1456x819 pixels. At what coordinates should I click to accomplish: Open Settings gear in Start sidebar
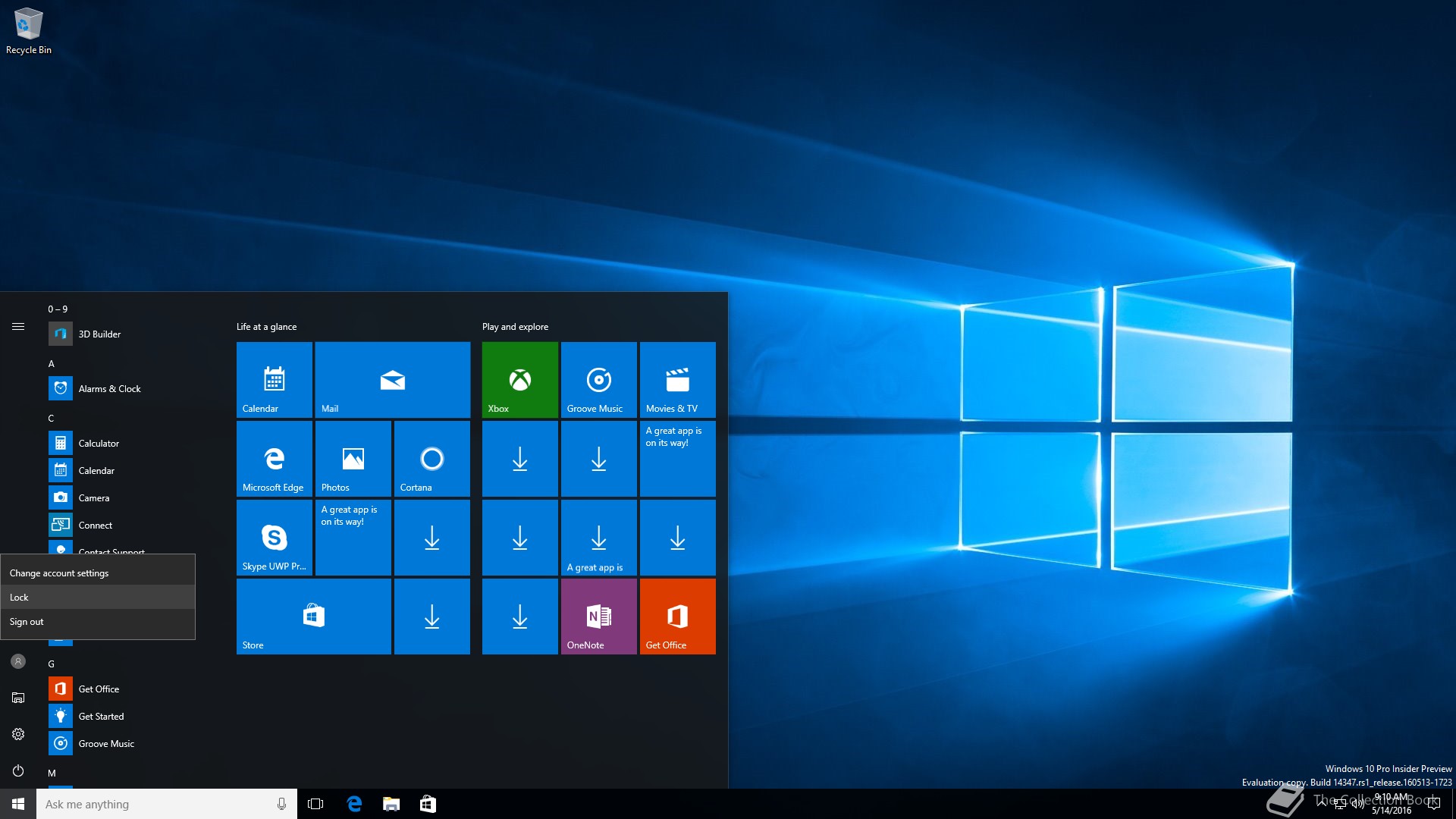point(18,734)
